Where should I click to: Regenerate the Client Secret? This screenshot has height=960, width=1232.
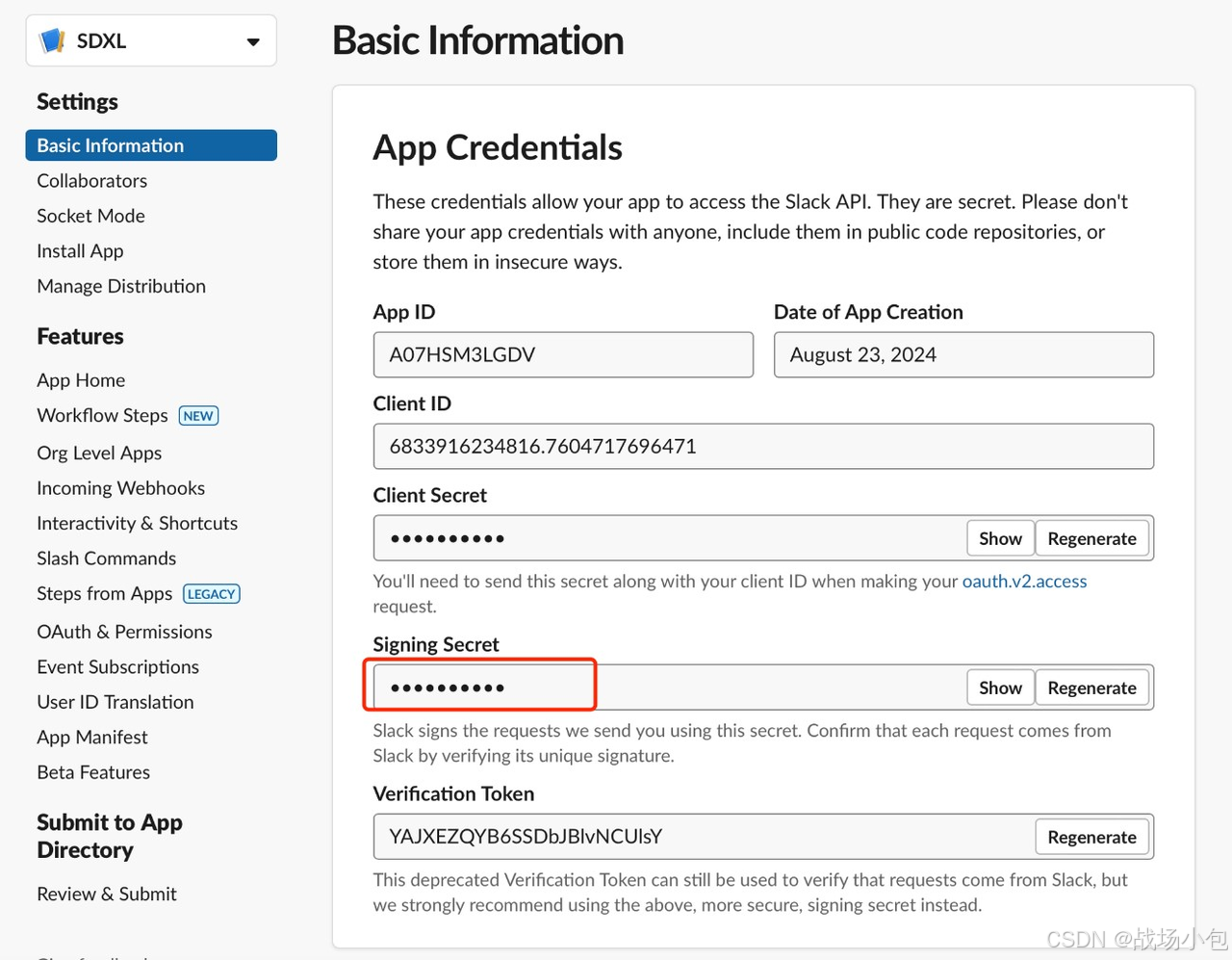(1092, 538)
